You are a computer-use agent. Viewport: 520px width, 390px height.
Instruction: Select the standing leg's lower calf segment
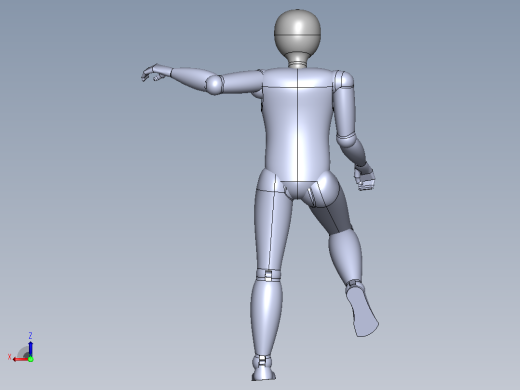pos(267,317)
